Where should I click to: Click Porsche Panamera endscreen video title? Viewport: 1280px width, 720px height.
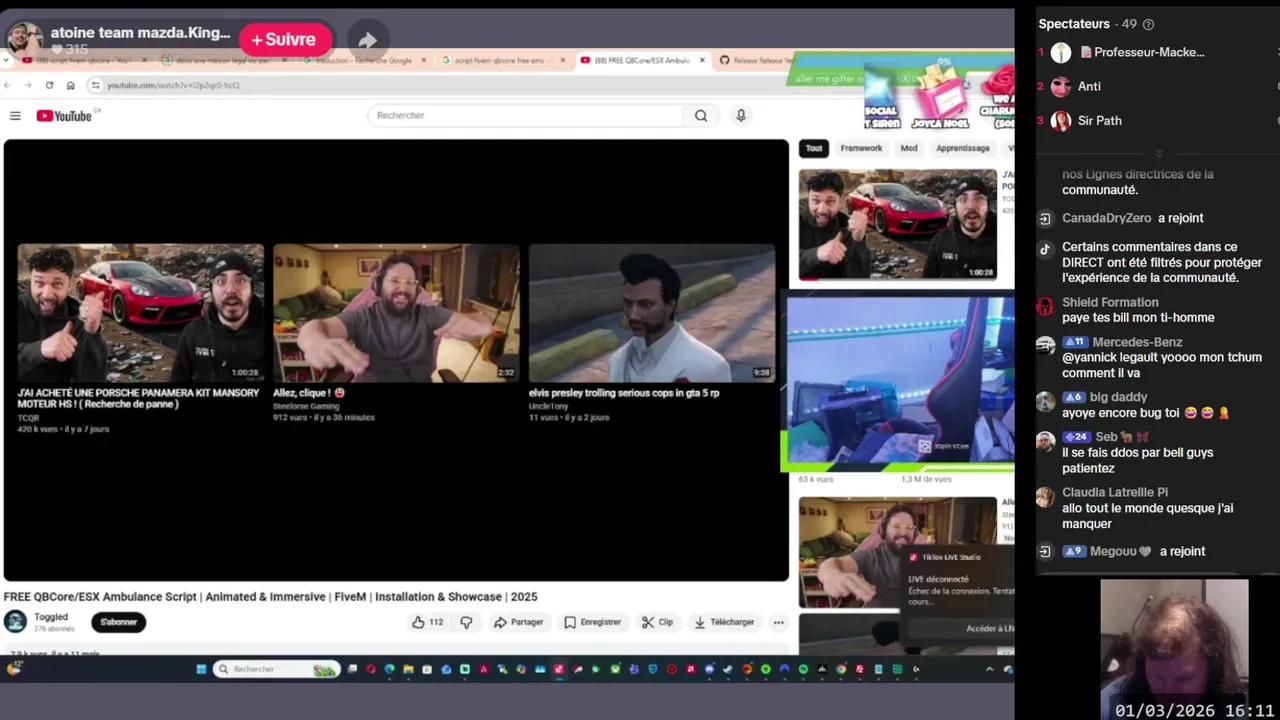tap(138, 398)
